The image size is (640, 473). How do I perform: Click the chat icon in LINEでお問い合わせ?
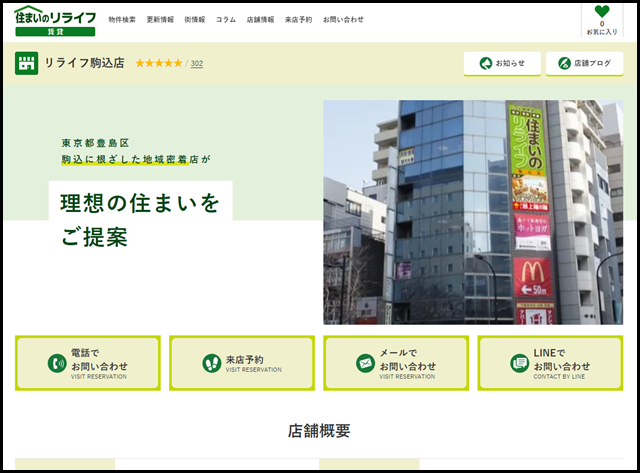click(520, 363)
